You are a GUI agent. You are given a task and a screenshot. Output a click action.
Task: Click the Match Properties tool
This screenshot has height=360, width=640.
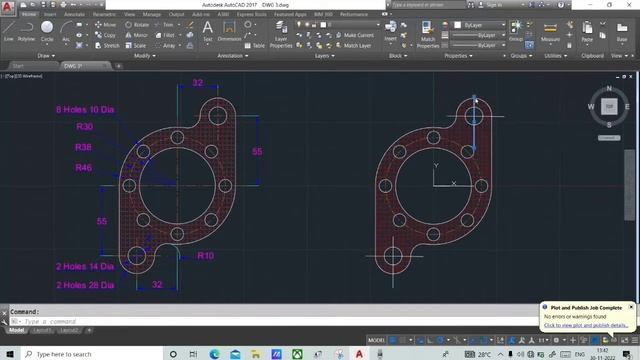click(428, 35)
